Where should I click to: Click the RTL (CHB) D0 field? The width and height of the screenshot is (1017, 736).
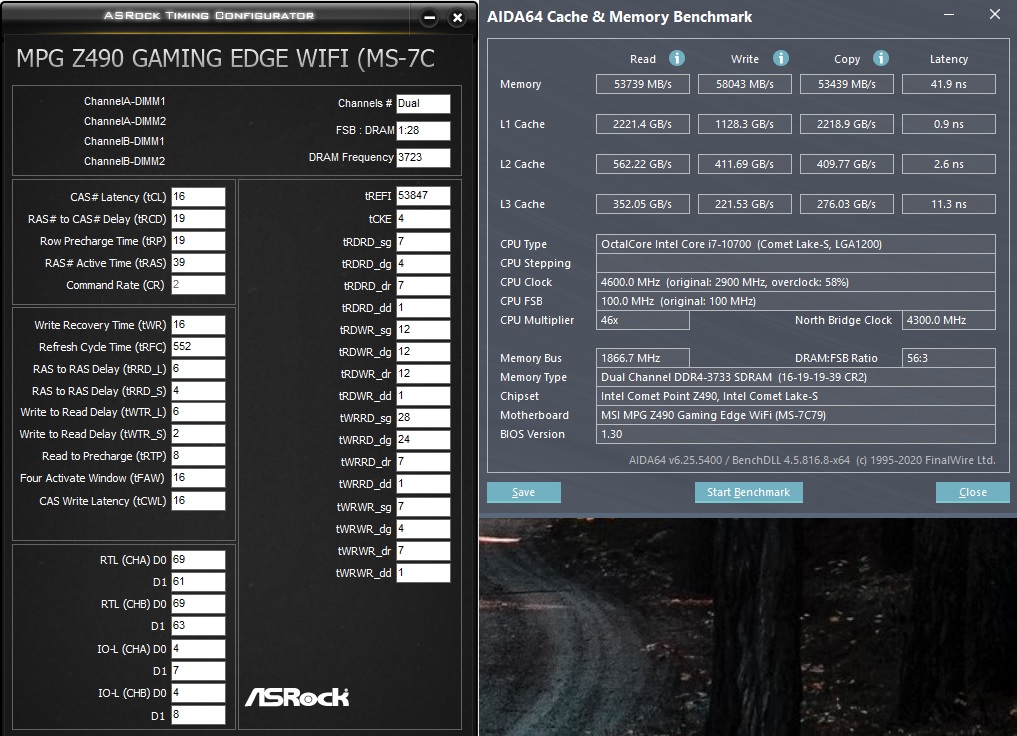click(198, 604)
